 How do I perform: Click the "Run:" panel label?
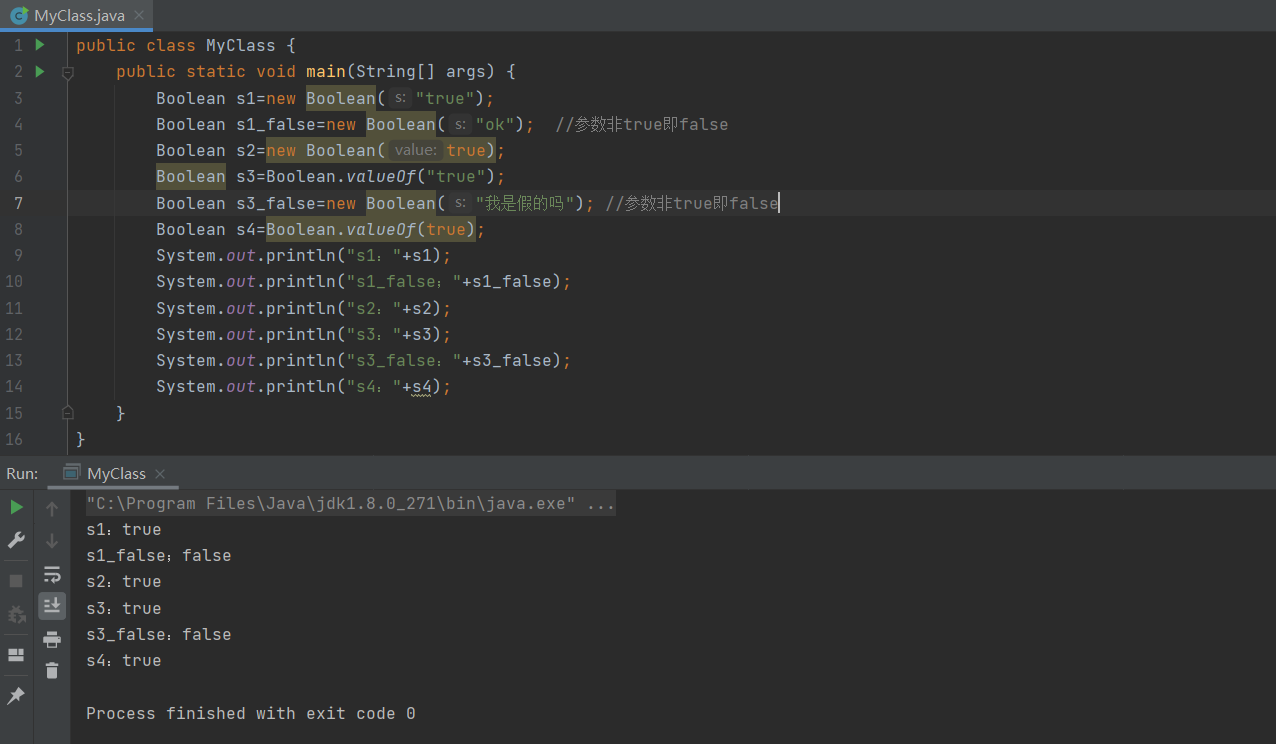pyautogui.click(x=22, y=473)
